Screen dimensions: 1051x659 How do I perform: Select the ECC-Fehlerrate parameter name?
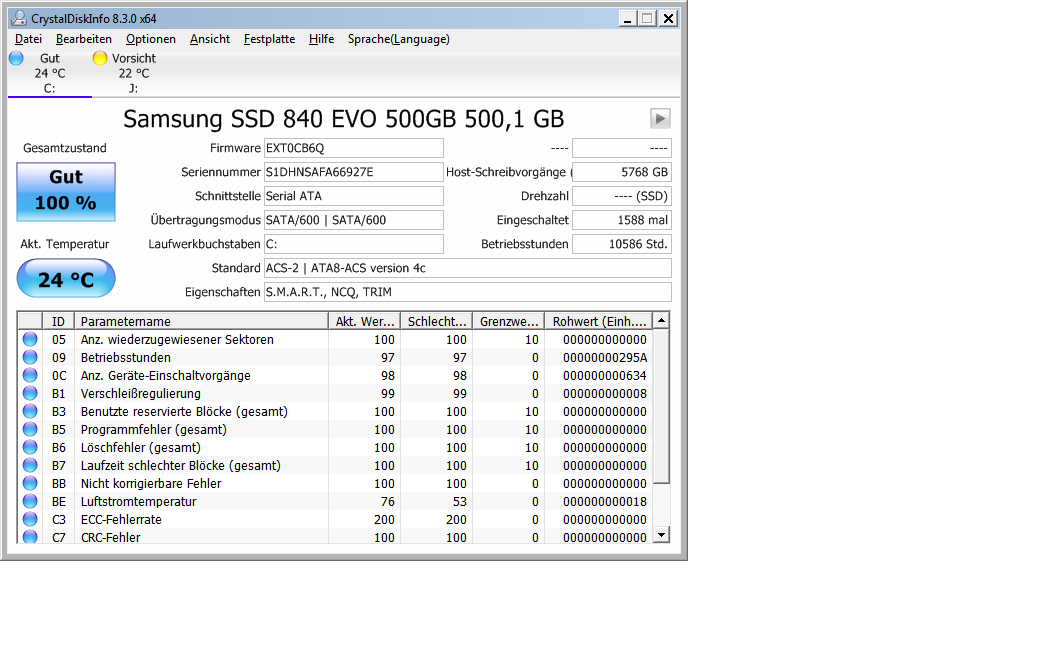(121, 520)
